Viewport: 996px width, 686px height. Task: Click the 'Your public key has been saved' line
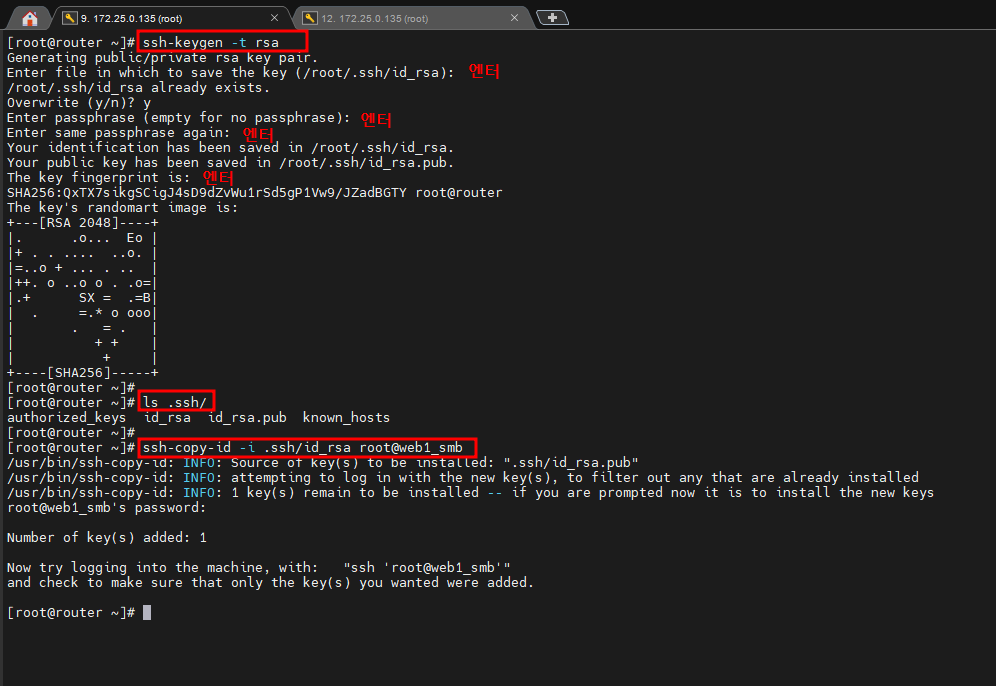tap(231, 163)
